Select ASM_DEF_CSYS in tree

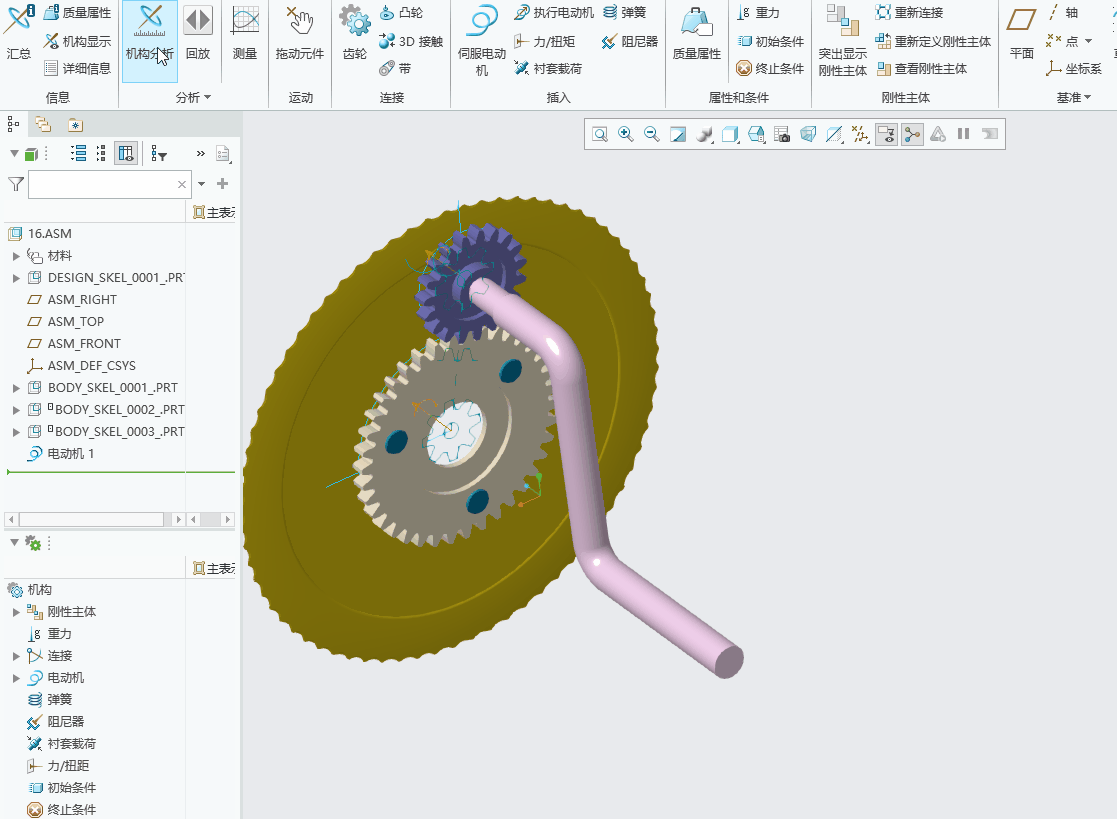[x=91, y=365]
